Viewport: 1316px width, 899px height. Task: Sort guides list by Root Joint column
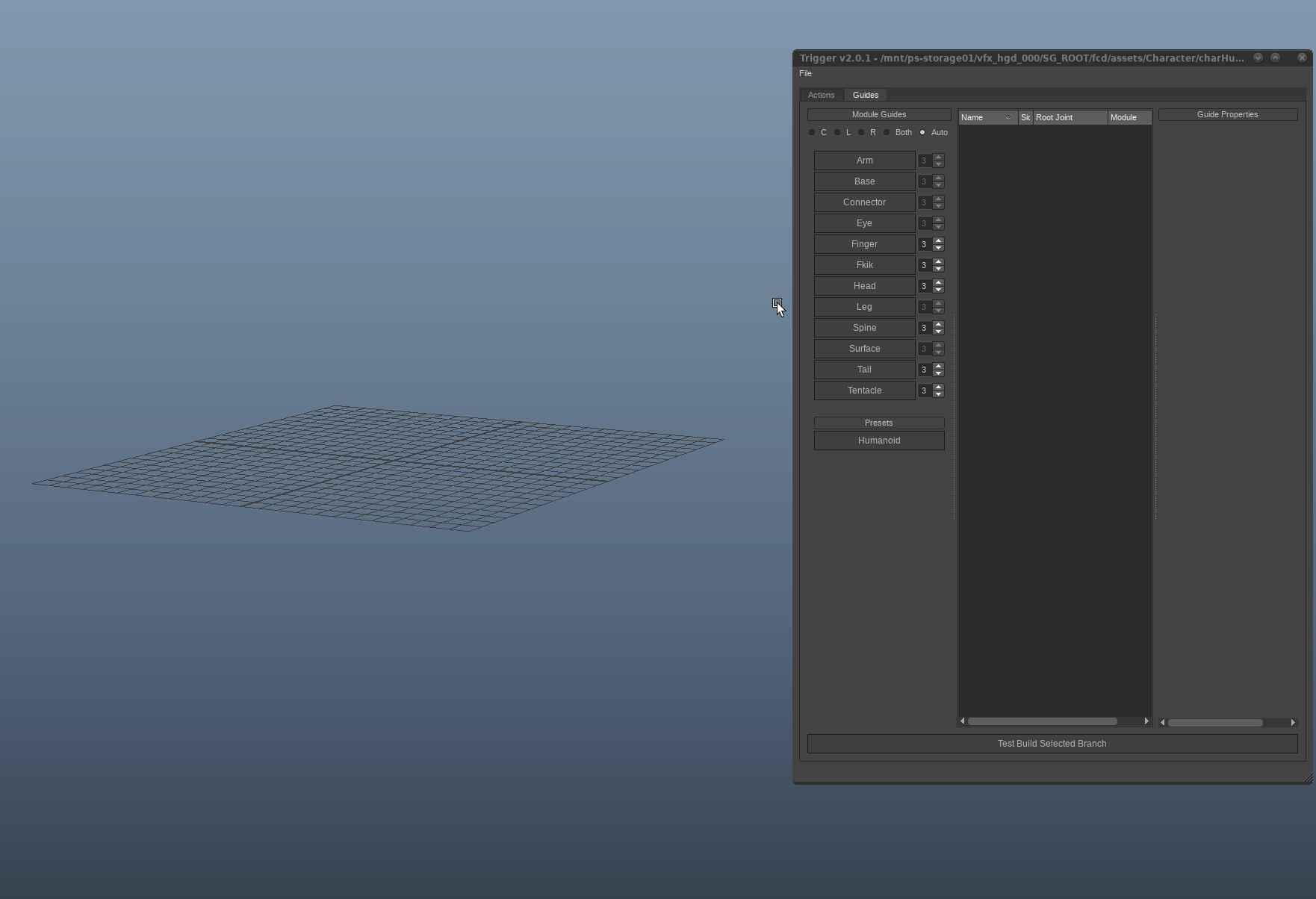(x=1070, y=117)
